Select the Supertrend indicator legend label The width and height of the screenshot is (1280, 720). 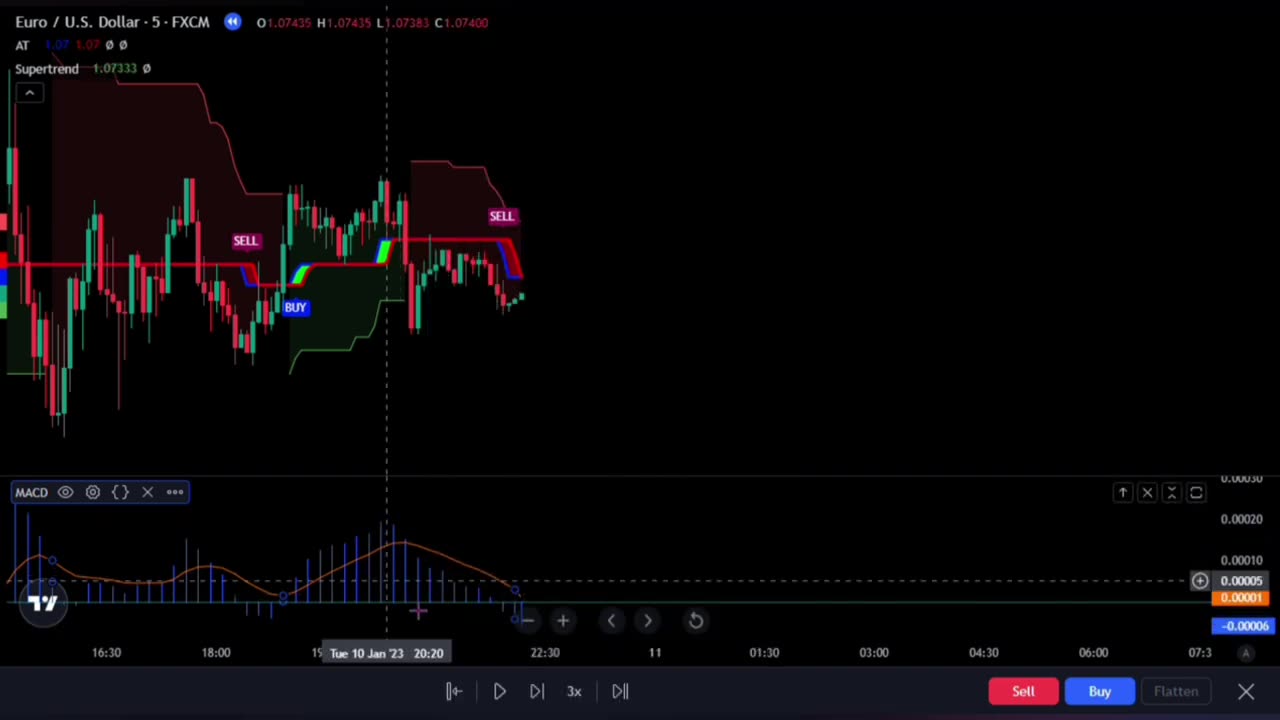tap(46, 68)
